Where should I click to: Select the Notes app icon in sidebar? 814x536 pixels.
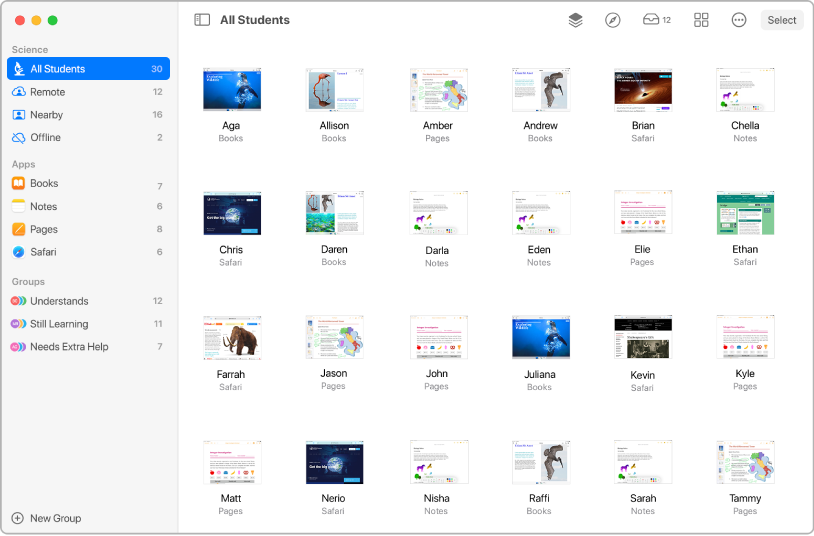pos(19,207)
